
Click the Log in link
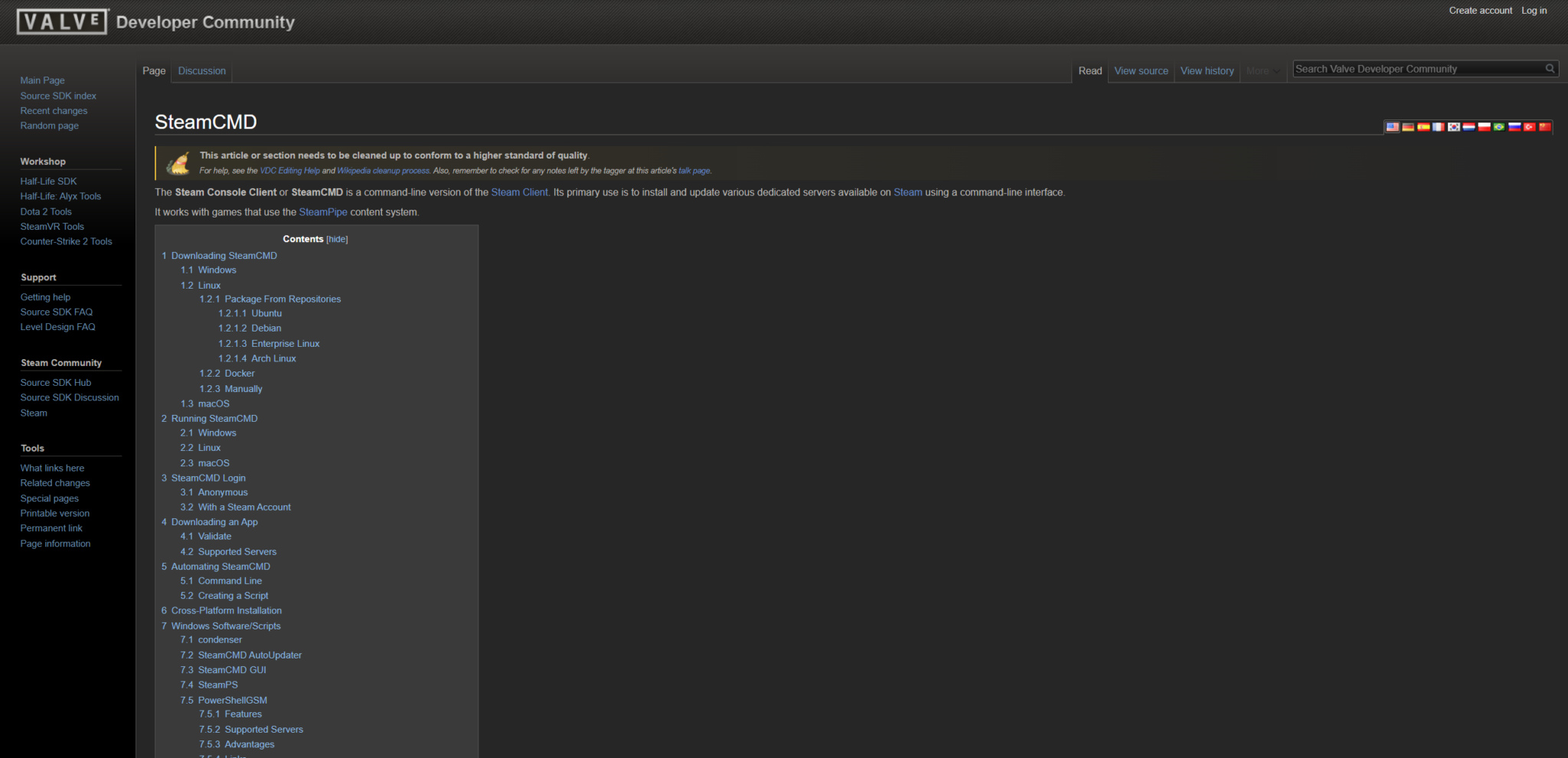click(1534, 11)
